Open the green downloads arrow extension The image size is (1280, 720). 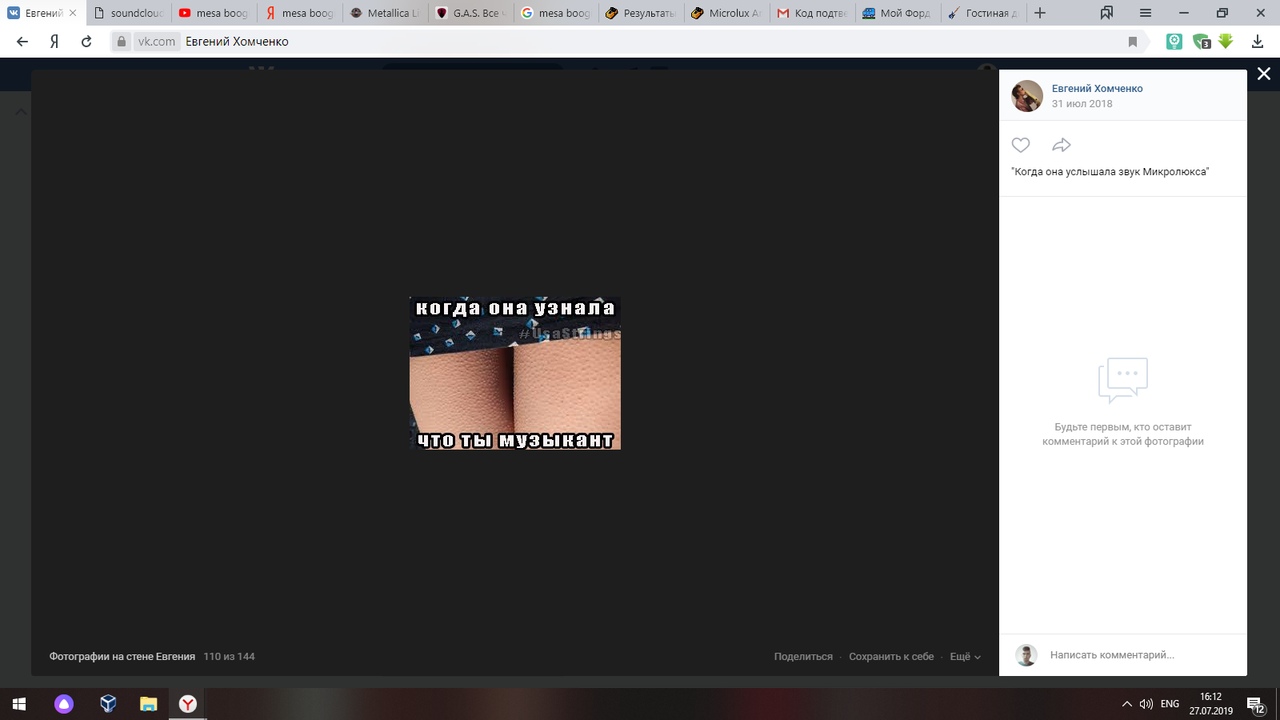click(x=1225, y=42)
